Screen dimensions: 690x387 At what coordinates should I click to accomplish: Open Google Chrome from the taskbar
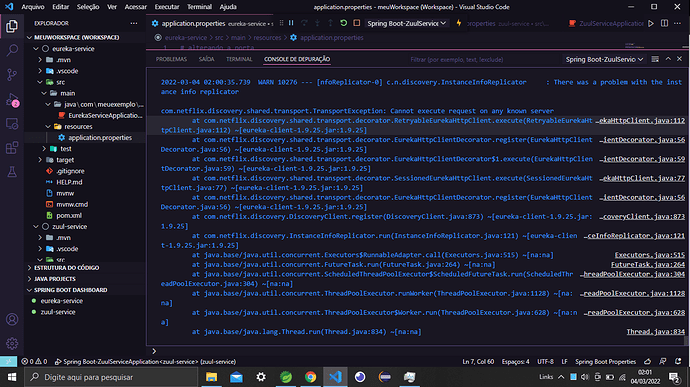[310, 377]
